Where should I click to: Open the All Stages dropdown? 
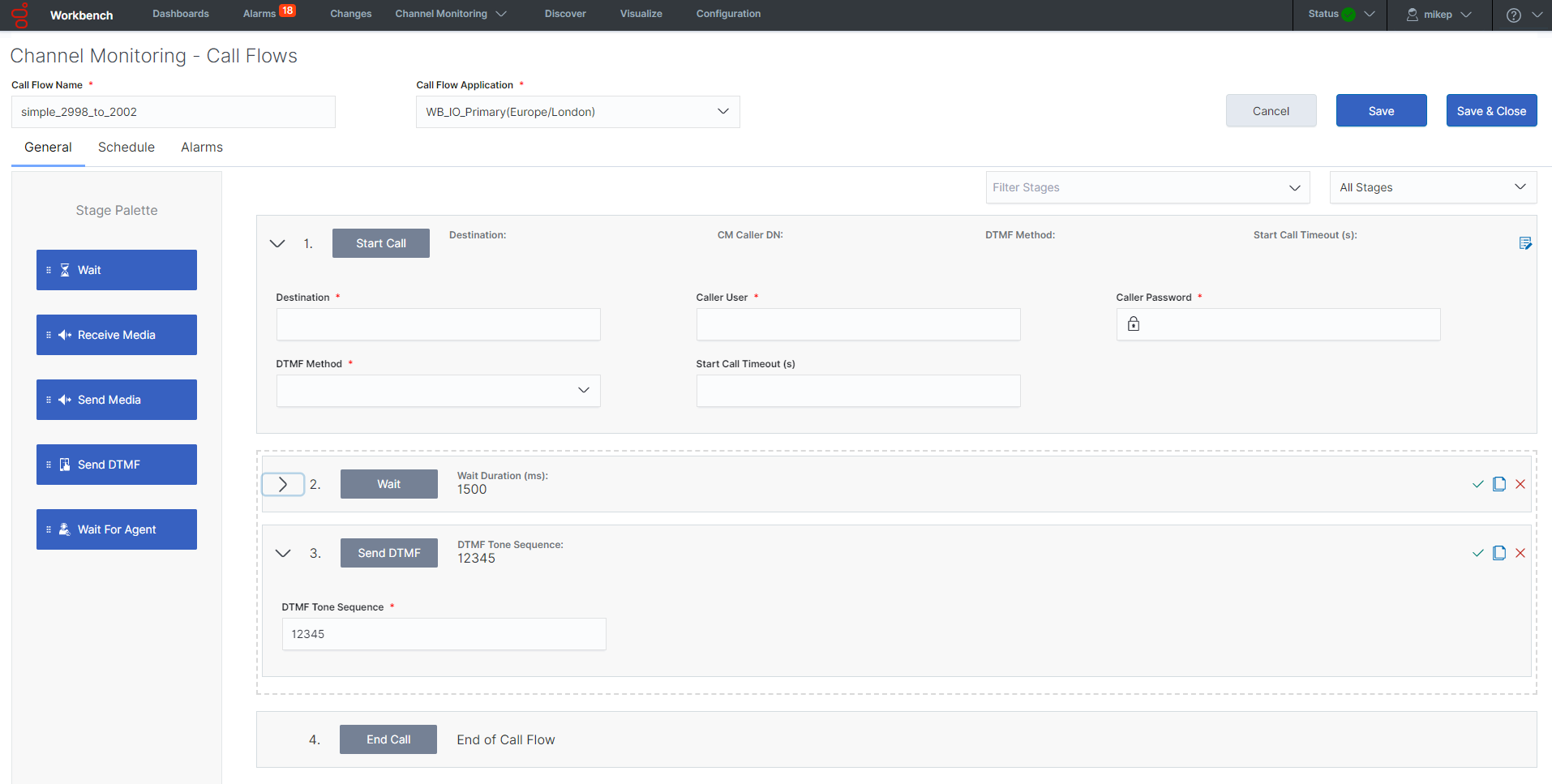click(1432, 187)
